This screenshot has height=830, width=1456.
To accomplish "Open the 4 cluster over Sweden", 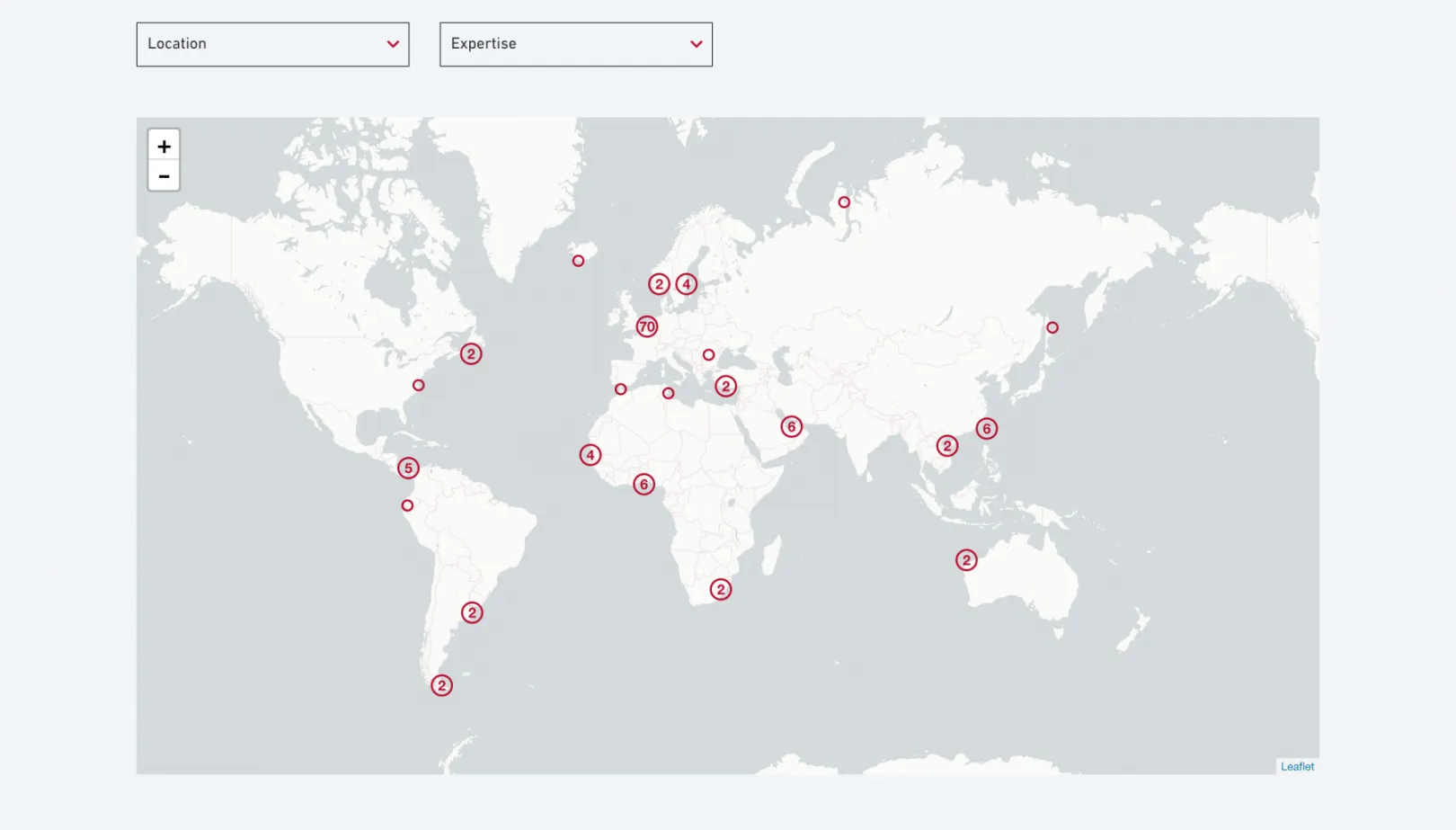I will tap(687, 284).
